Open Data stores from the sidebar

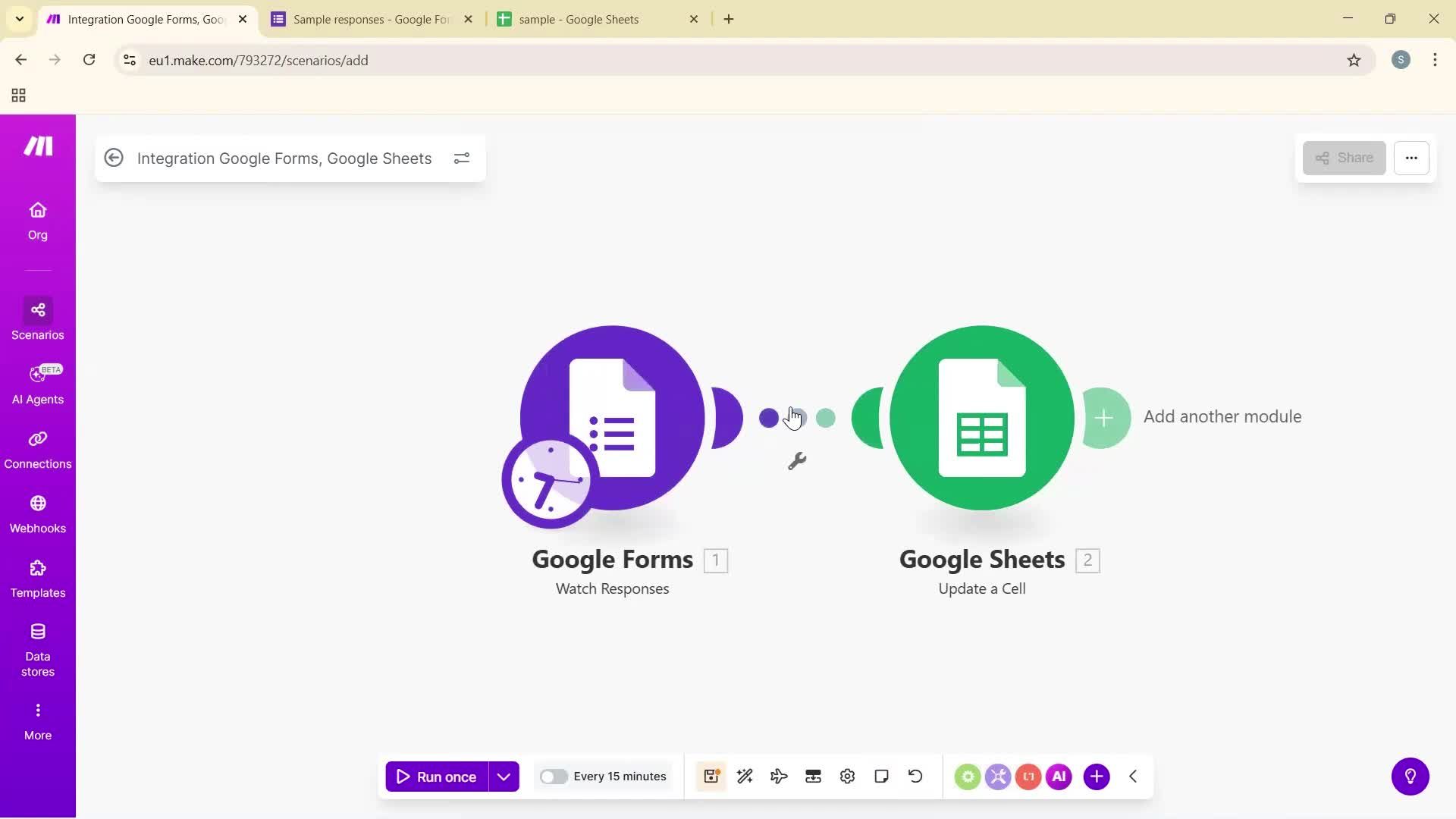[x=37, y=648]
